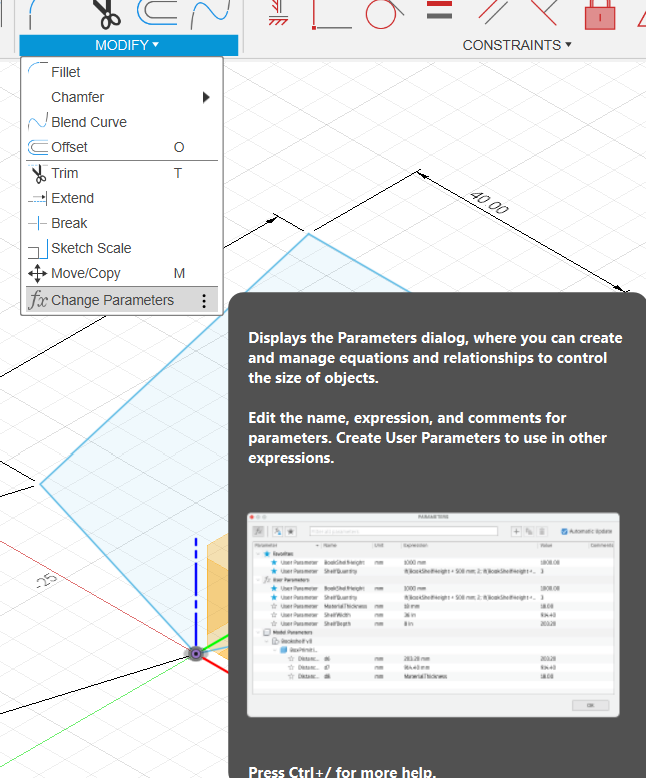Choose Chamfer from the Modify menu
Viewport: 646px width, 778px height.
[122, 97]
